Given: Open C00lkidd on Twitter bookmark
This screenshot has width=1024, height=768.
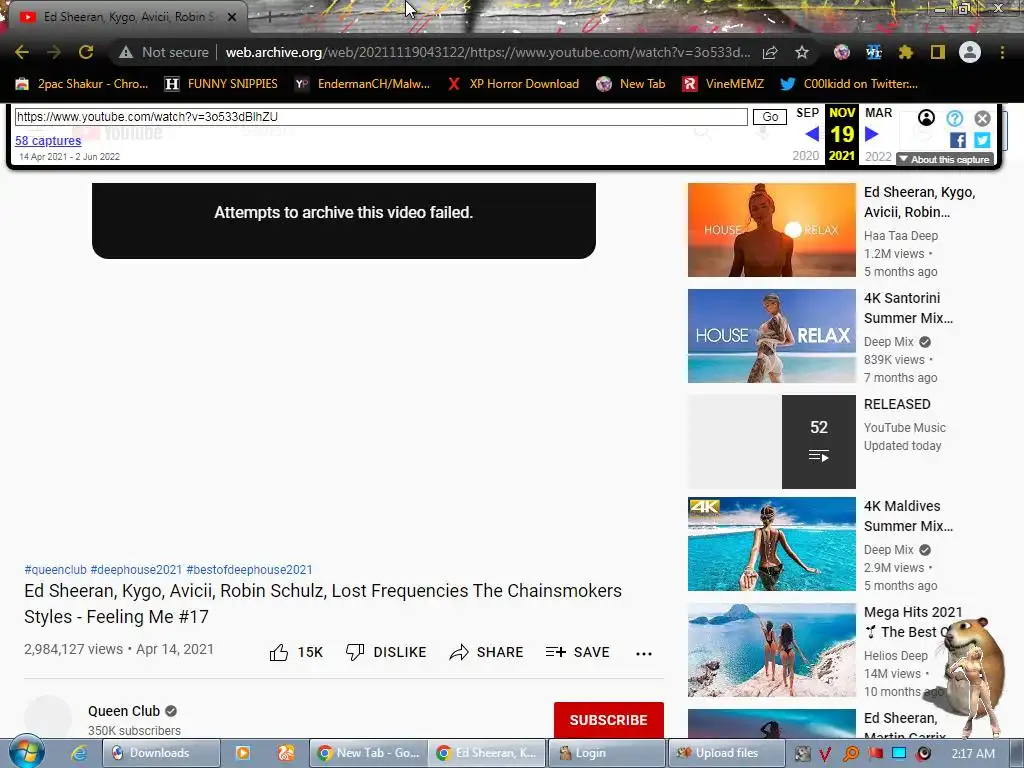Looking at the screenshot, I should coord(849,84).
